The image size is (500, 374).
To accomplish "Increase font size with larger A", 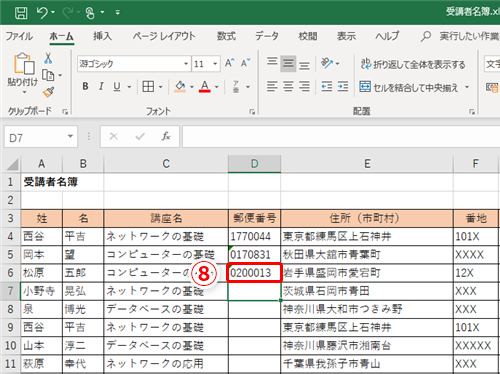I will [x=230, y=63].
